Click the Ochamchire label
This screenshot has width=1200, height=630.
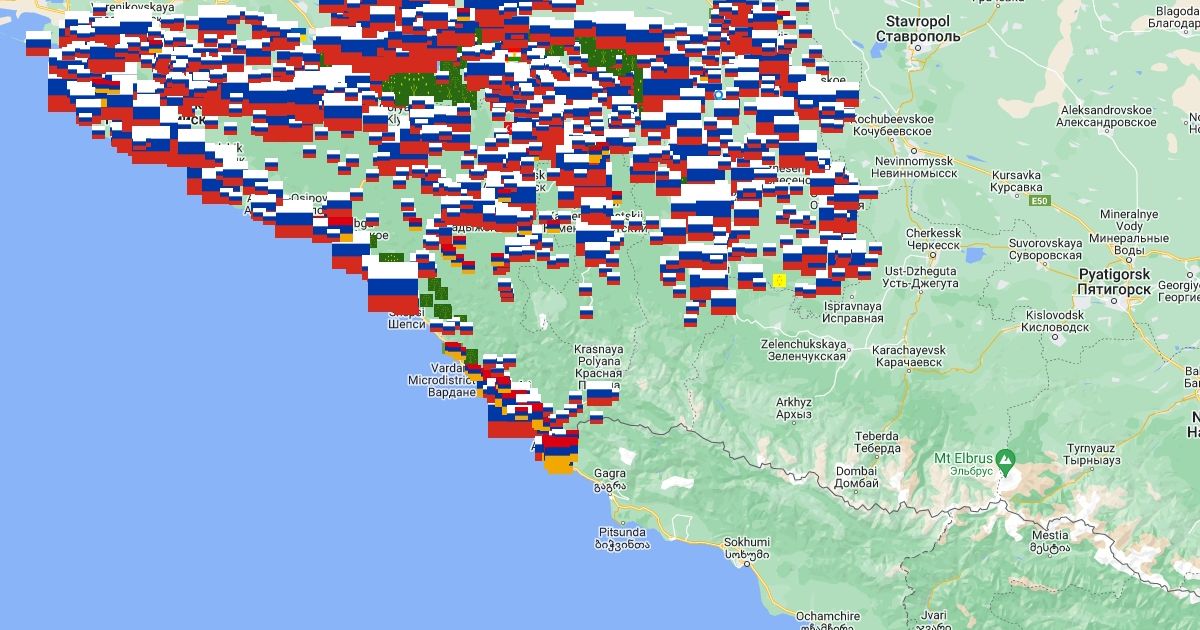click(828, 621)
